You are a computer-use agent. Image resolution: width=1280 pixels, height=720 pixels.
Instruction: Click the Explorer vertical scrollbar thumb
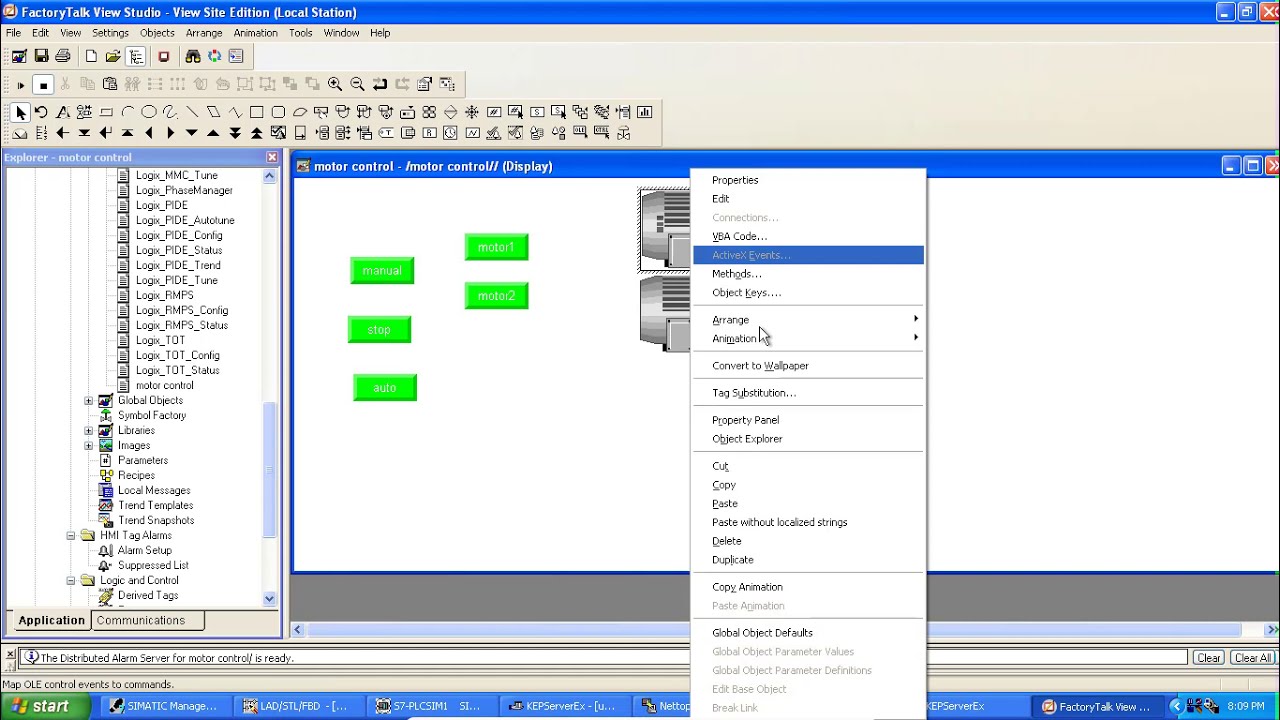click(x=269, y=470)
